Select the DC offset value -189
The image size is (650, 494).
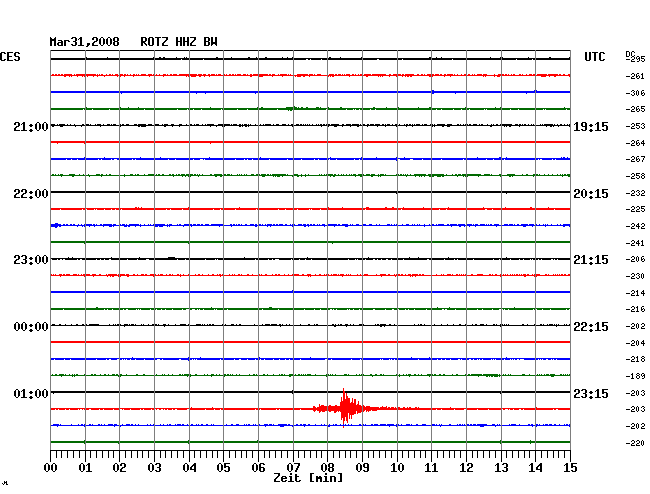coord(635,376)
